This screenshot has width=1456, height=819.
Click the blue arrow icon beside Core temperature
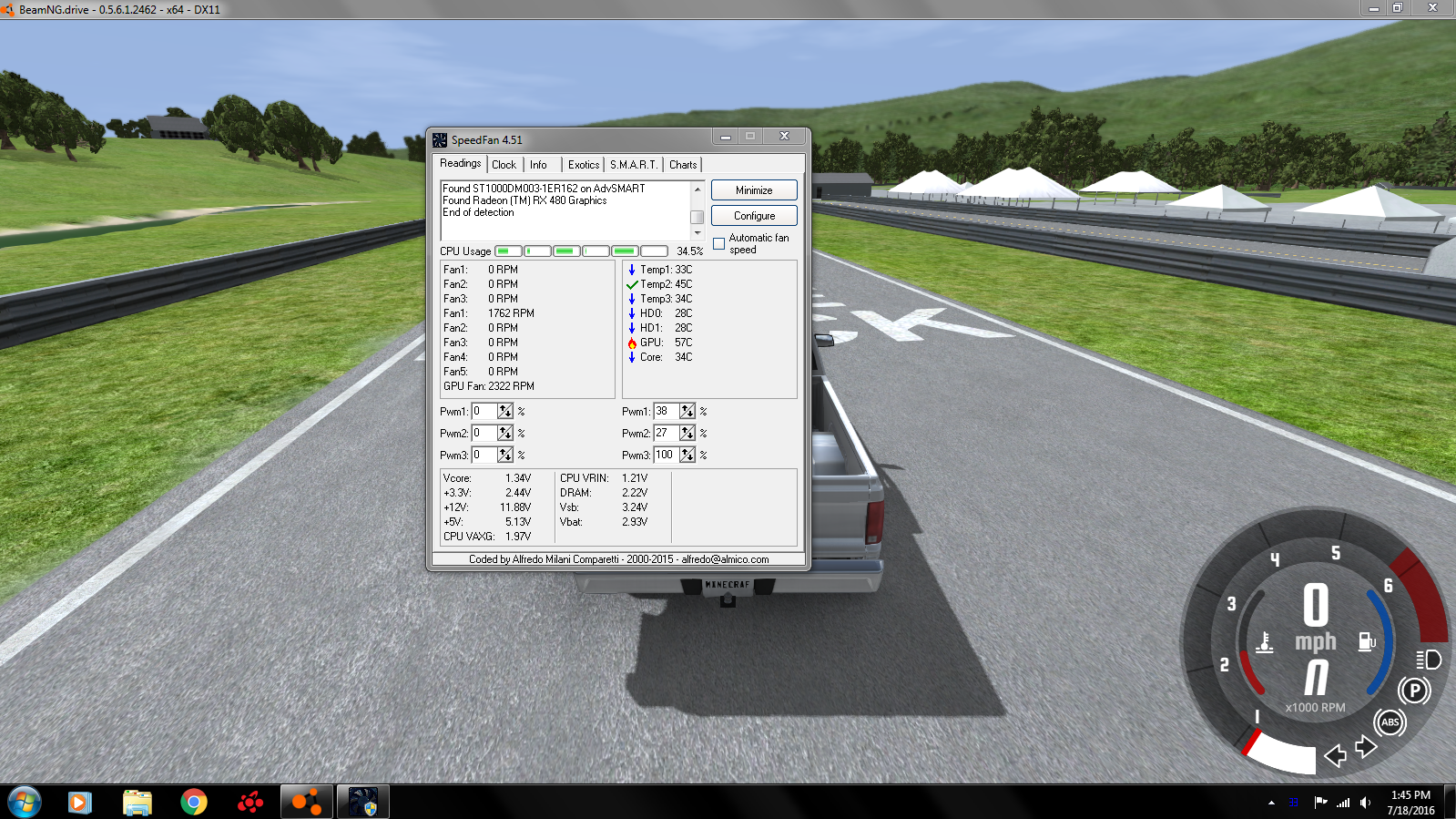632,357
